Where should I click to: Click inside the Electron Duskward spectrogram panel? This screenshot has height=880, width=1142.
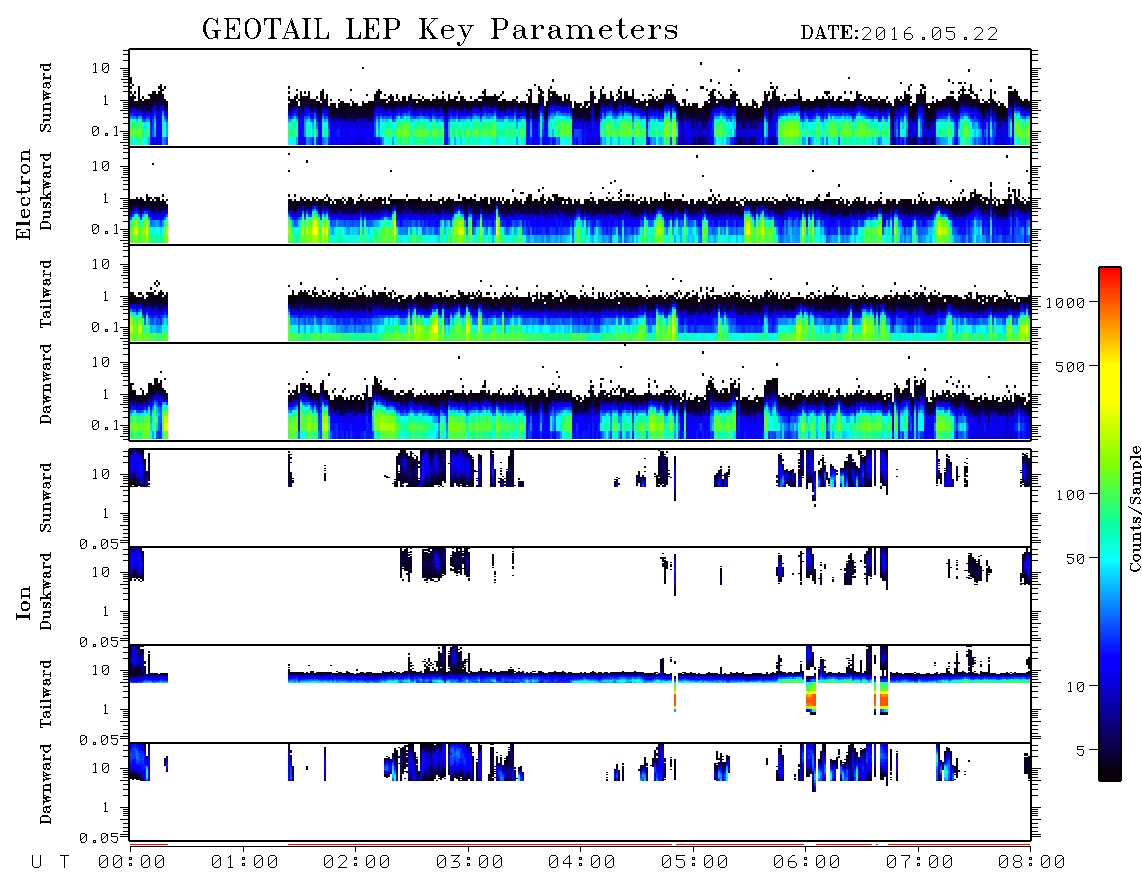pos(580,195)
